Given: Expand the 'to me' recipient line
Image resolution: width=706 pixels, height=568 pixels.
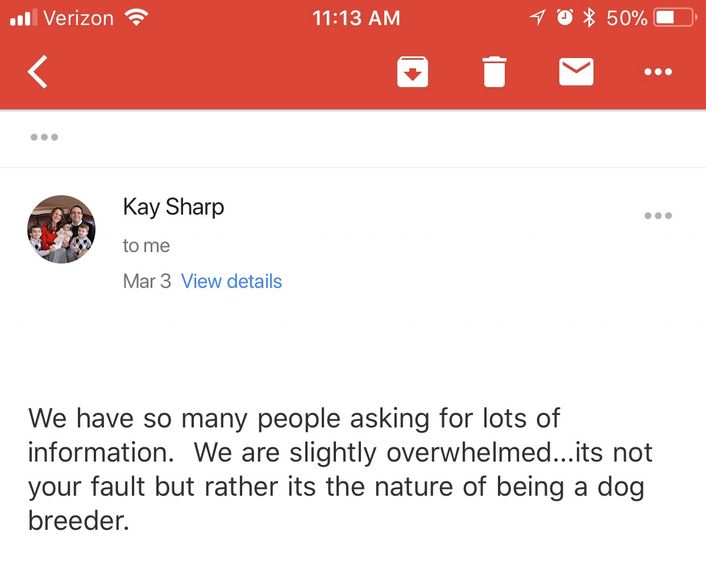Looking at the screenshot, I should [x=146, y=246].
